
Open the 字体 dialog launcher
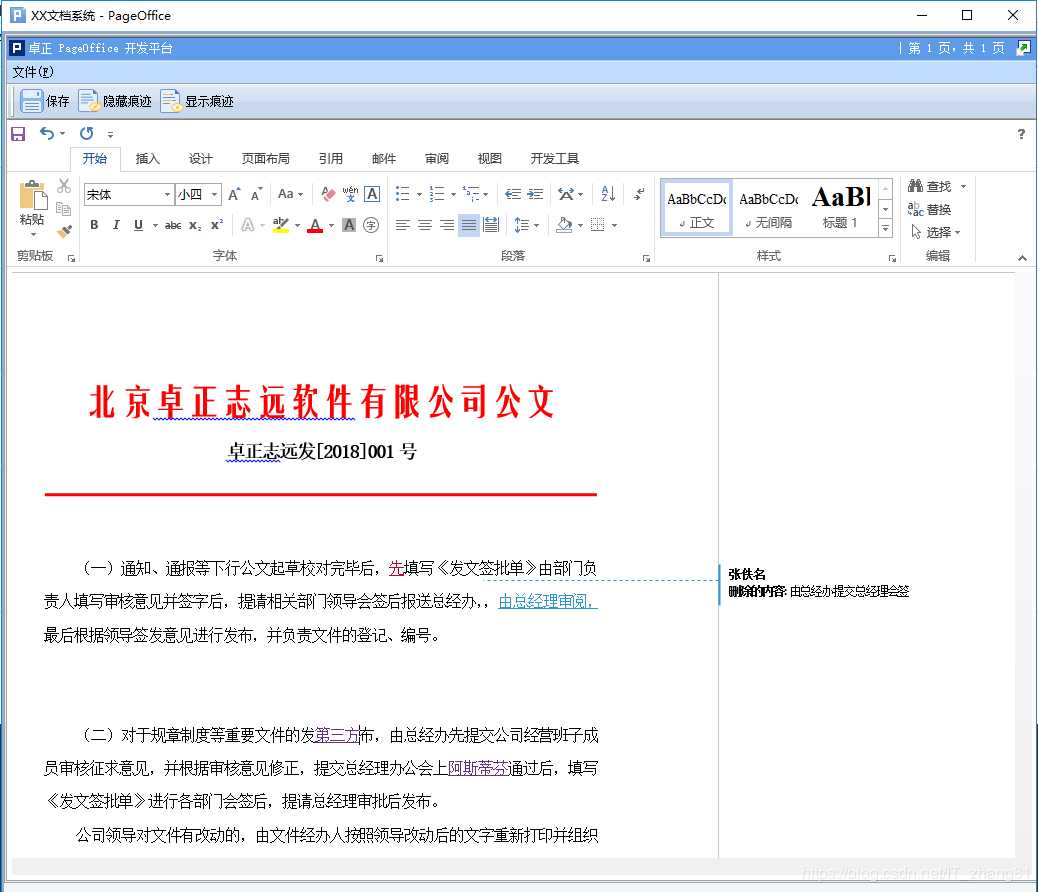point(379,258)
